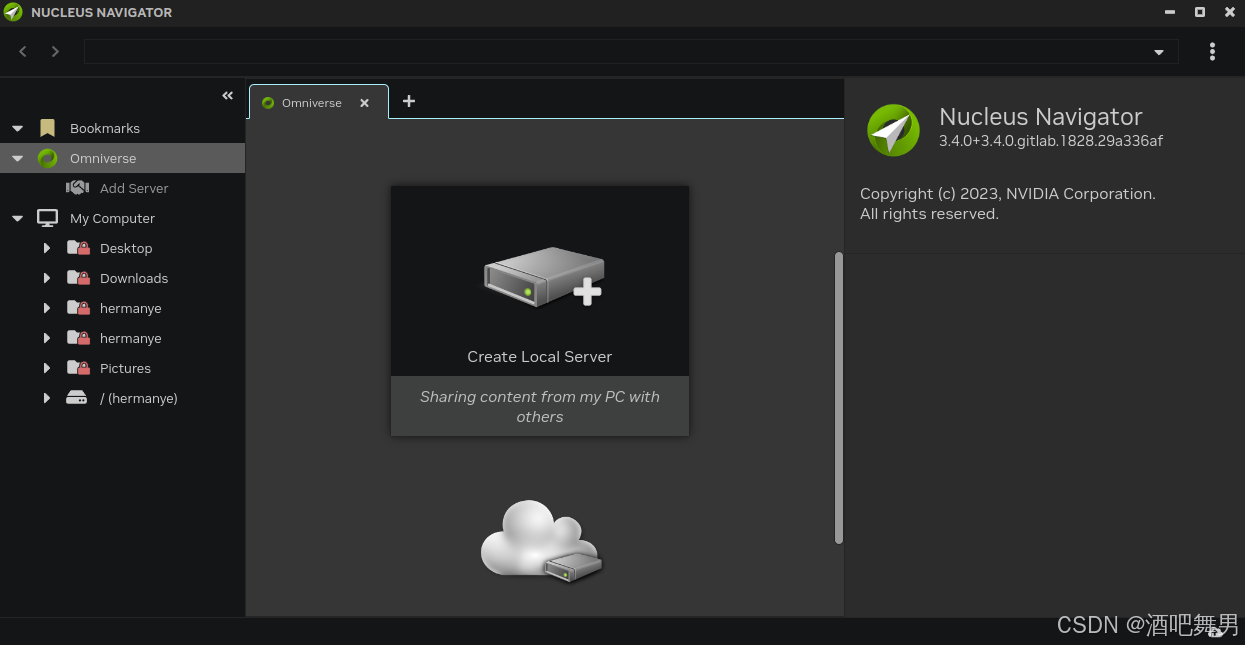Go back with the left arrow button
Image resolution: width=1245 pixels, height=645 pixels.
tap(23, 51)
